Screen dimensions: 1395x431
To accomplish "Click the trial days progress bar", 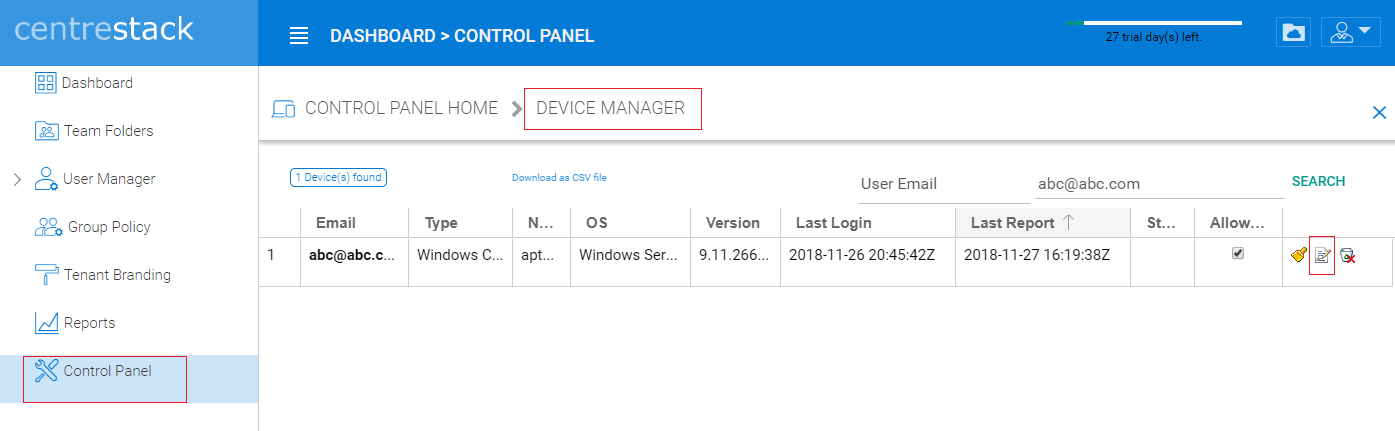I will [1154, 22].
